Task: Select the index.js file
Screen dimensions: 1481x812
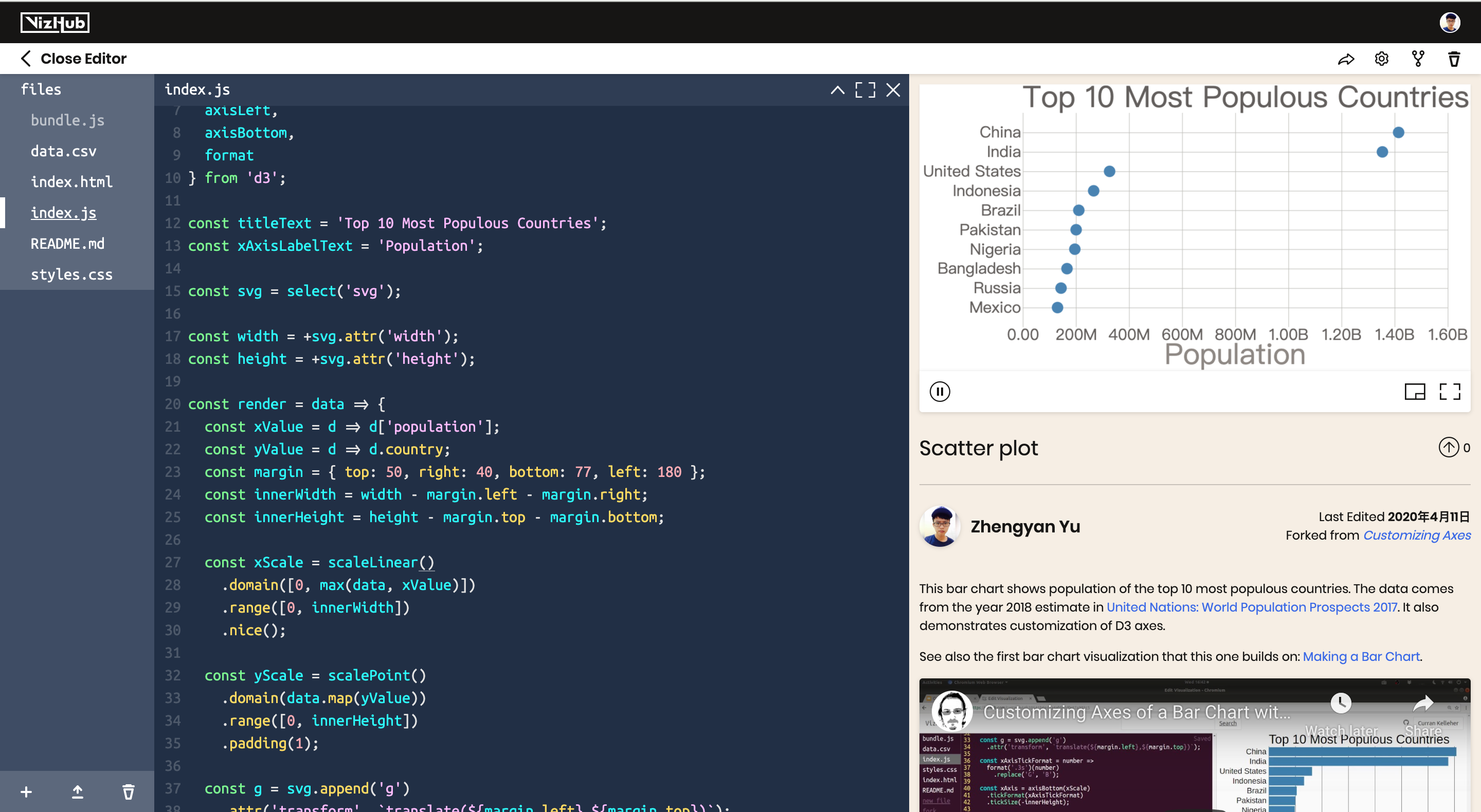Action: (63, 213)
